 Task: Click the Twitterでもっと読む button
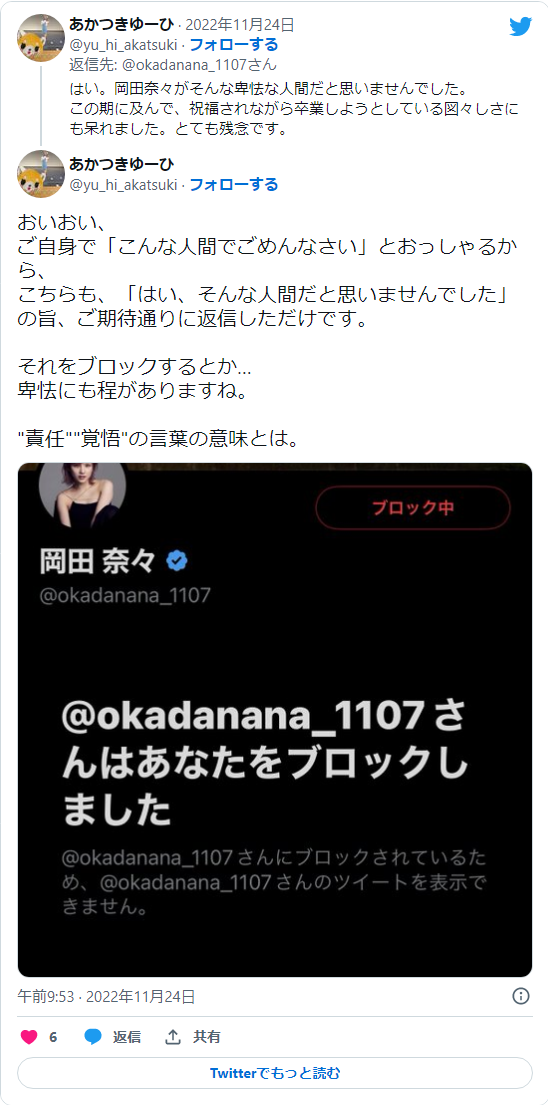275,1073
